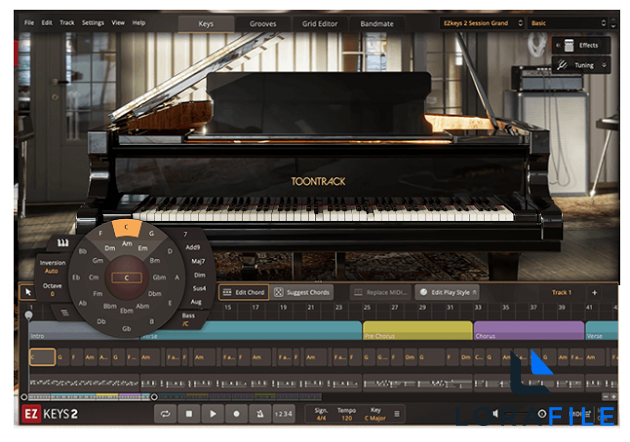Viewport: 630px width, 442px height.
Task: Toggle the metronome
Action: (260, 413)
